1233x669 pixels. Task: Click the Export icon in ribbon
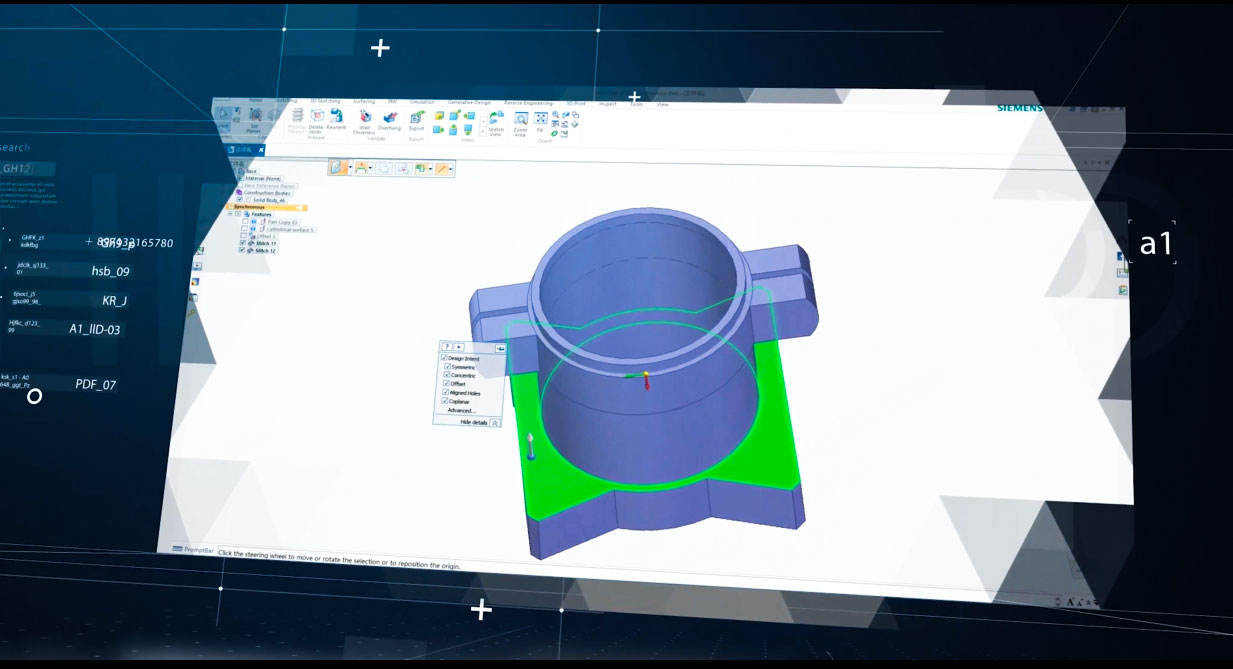click(417, 118)
